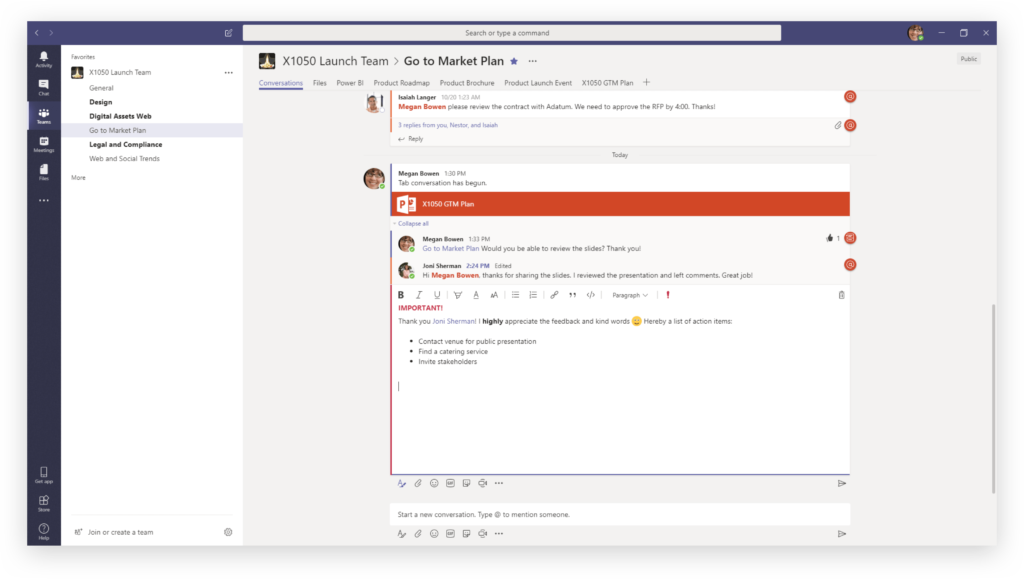1024x579 pixels.
Task: Add an emoji to the reply
Action: [x=434, y=484]
